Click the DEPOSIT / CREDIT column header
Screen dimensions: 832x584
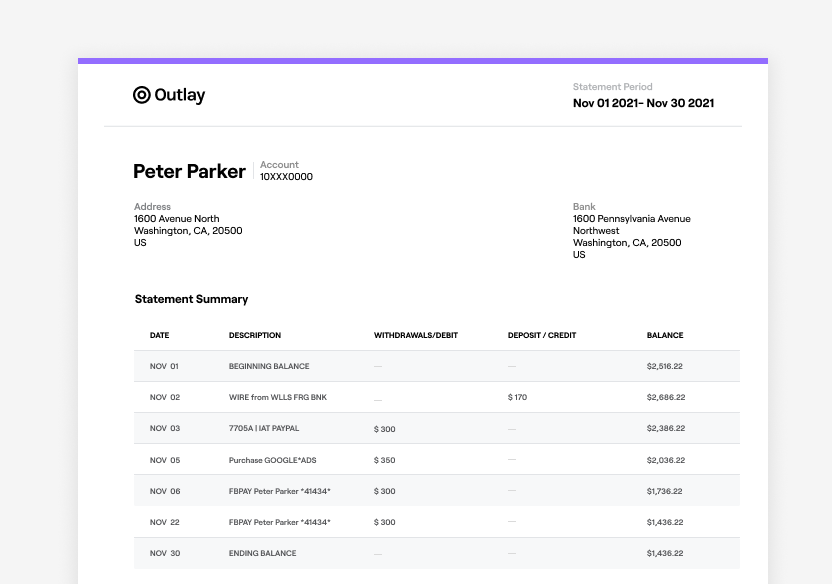tap(541, 335)
